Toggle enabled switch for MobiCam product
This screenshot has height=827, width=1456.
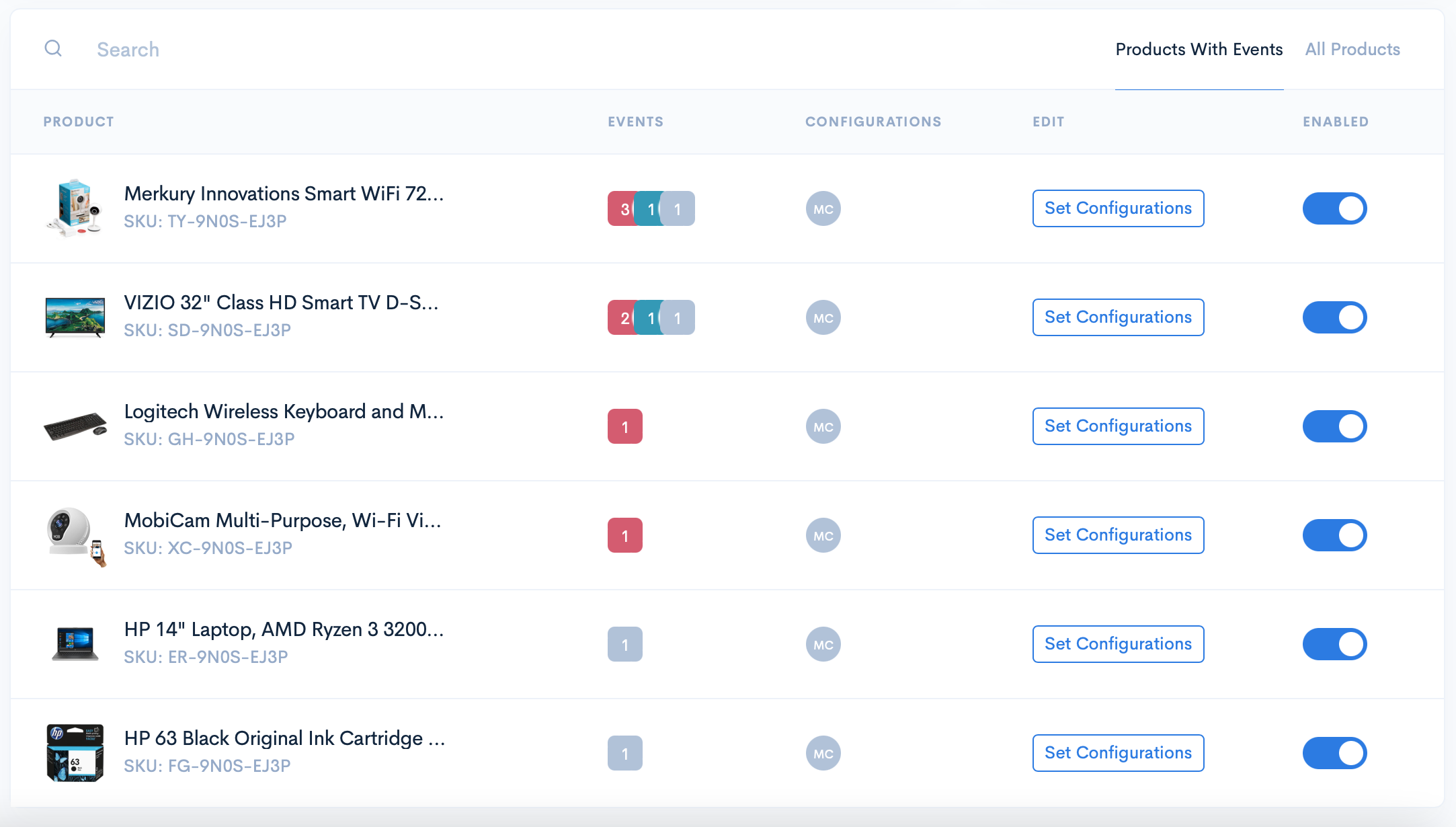(x=1334, y=535)
